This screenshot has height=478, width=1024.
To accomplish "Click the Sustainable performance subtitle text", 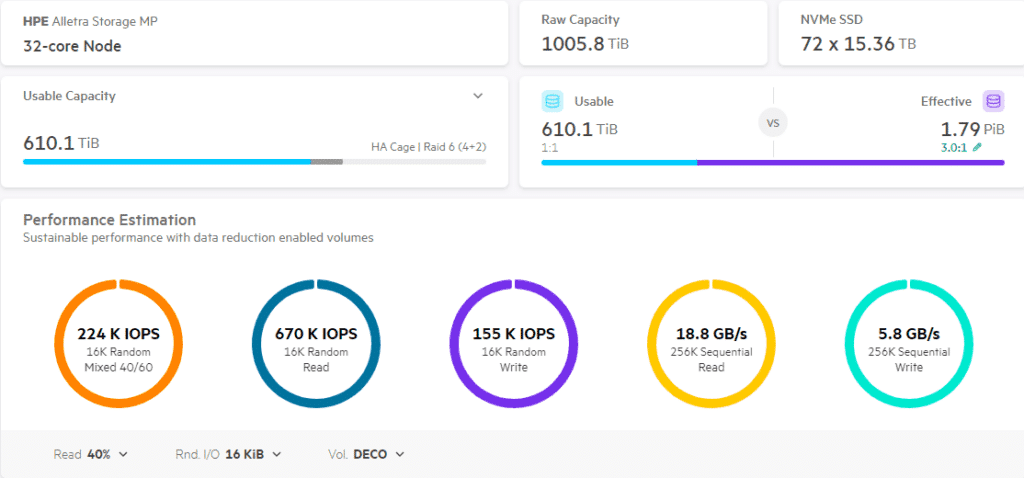I will pyautogui.click(x=198, y=238).
